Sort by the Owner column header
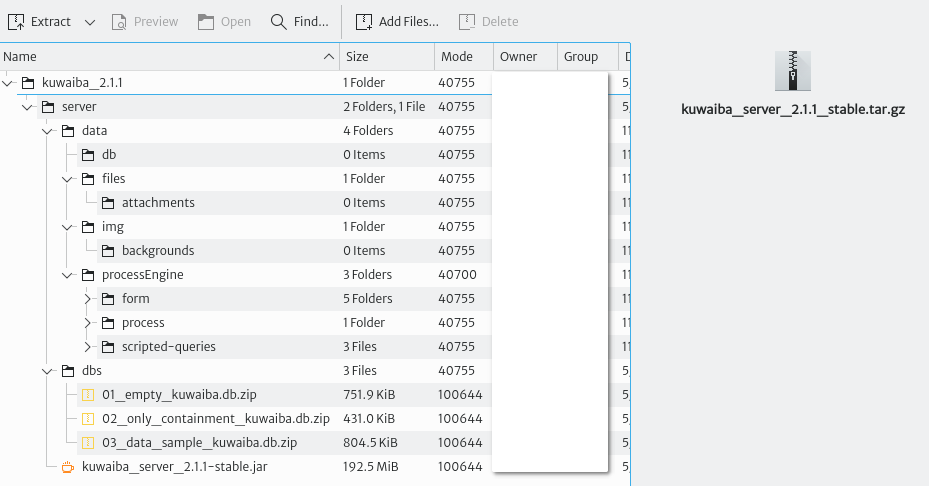The width and height of the screenshot is (929, 486). [x=525, y=57]
